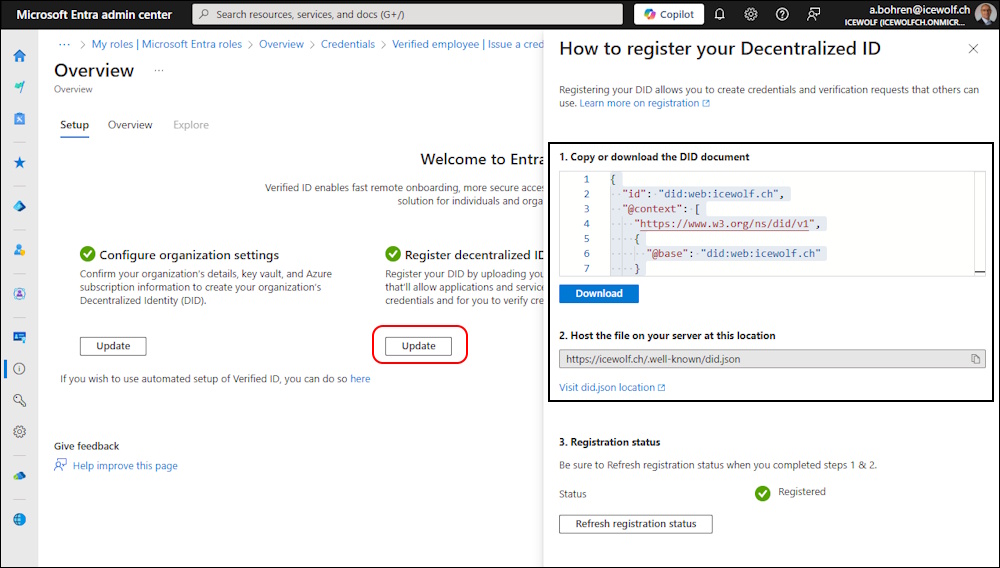Go to the Overview breadcrumb link
This screenshot has height=568, width=1000.
[281, 44]
